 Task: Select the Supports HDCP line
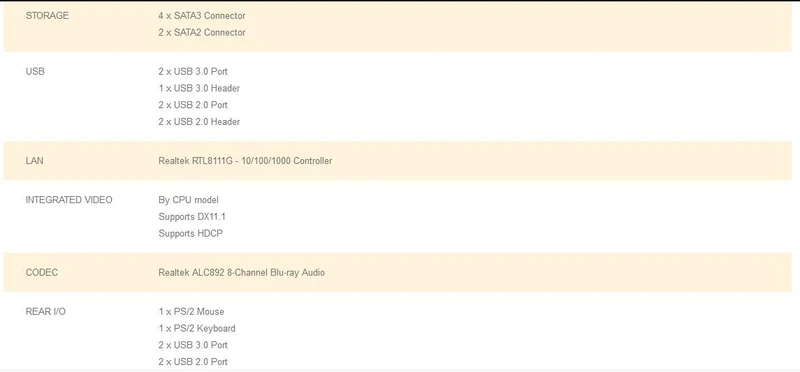click(x=190, y=234)
